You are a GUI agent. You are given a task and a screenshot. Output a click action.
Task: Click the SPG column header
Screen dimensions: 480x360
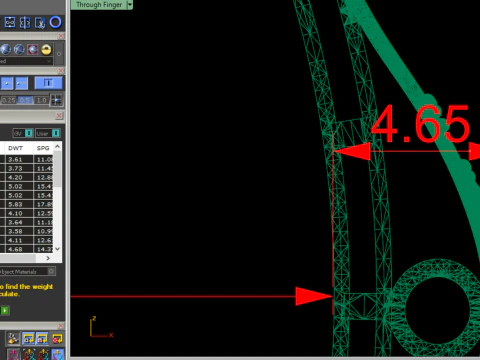pyautogui.click(x=43, y=148)
